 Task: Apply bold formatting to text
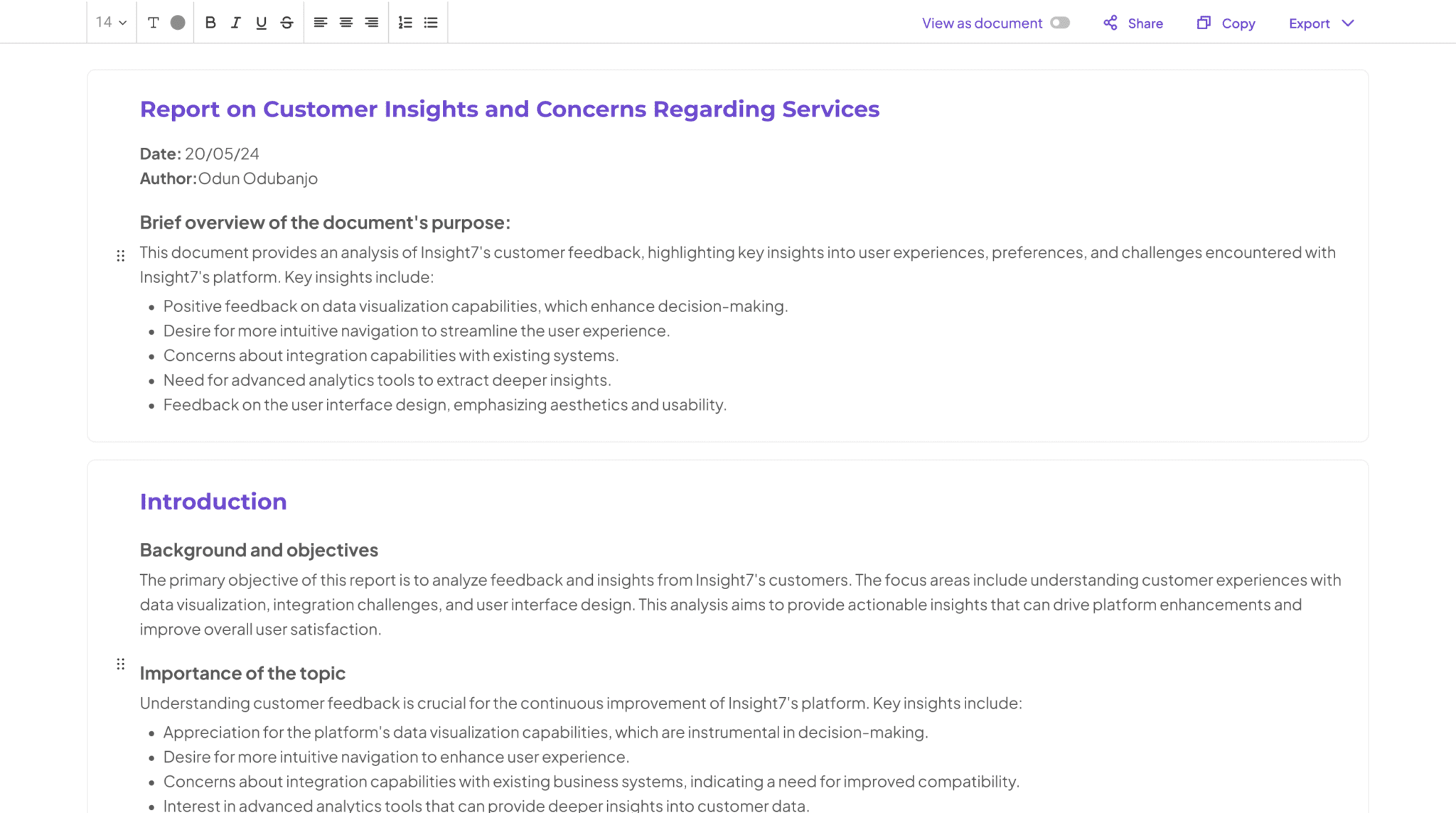click(210, 22)
